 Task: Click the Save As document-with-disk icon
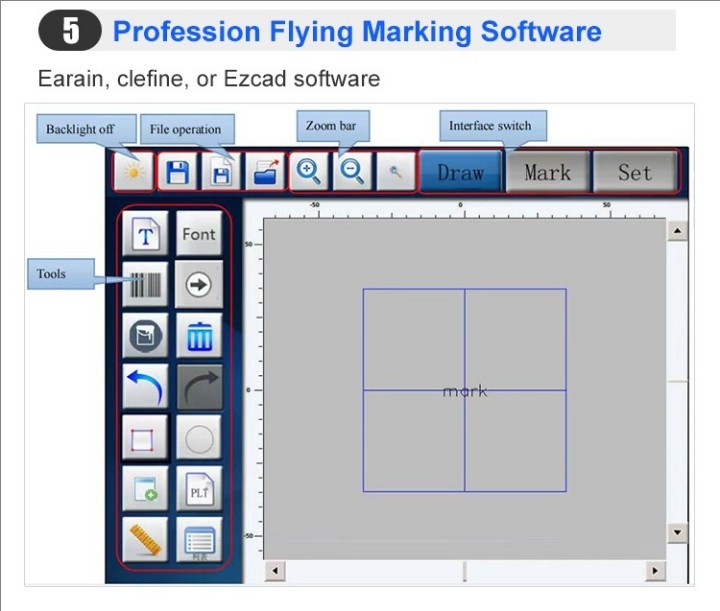pyautogui.click(x=221, y=172)
